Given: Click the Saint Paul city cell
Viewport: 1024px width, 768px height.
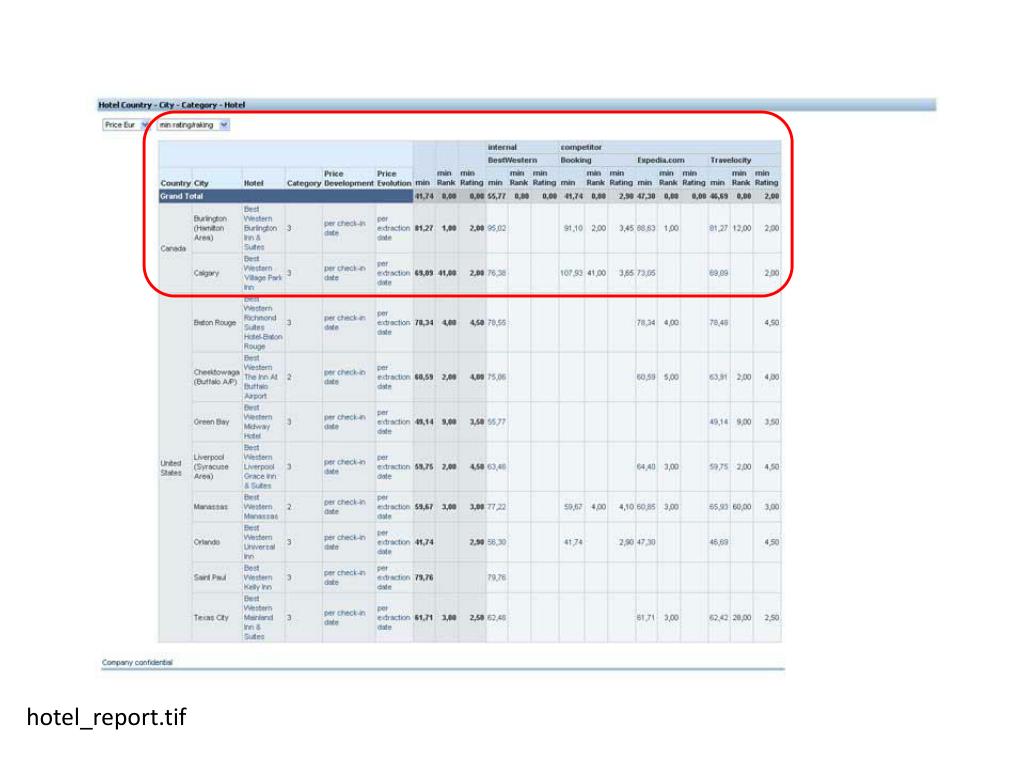Looking at the screenshot, I should click(x=210, y=577).
